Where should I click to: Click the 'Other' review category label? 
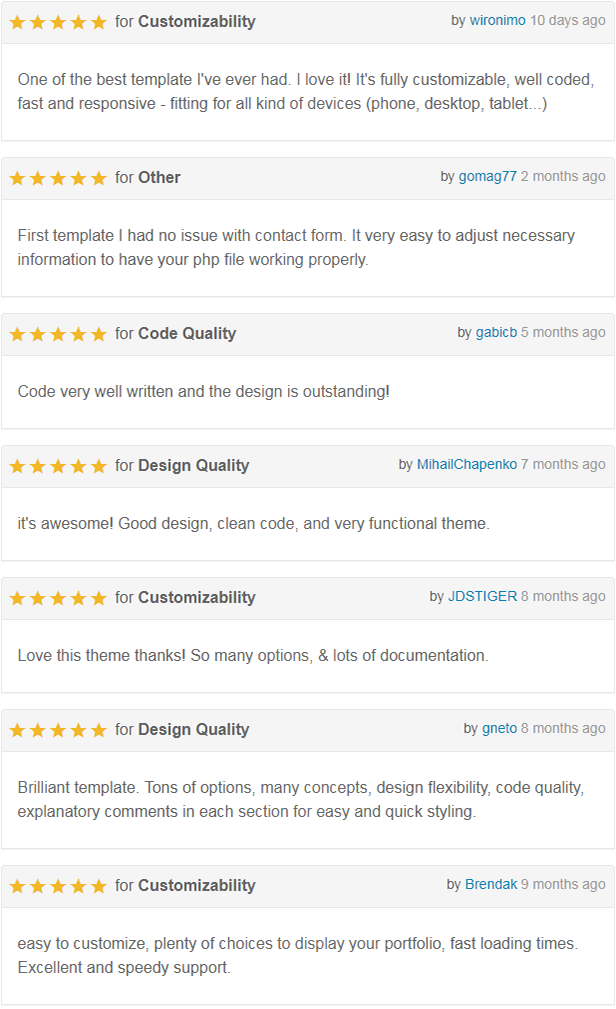coord(159,178)
